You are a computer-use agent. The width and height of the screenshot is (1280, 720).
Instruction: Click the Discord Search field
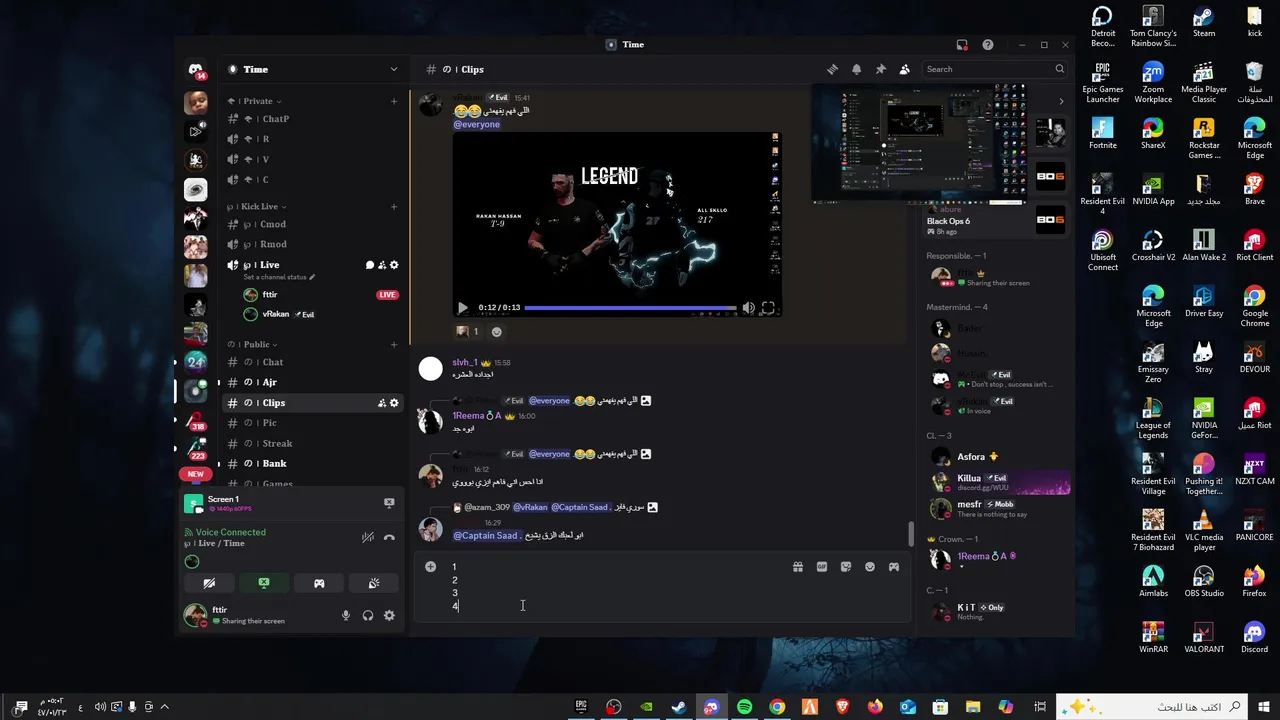[995, 69]
